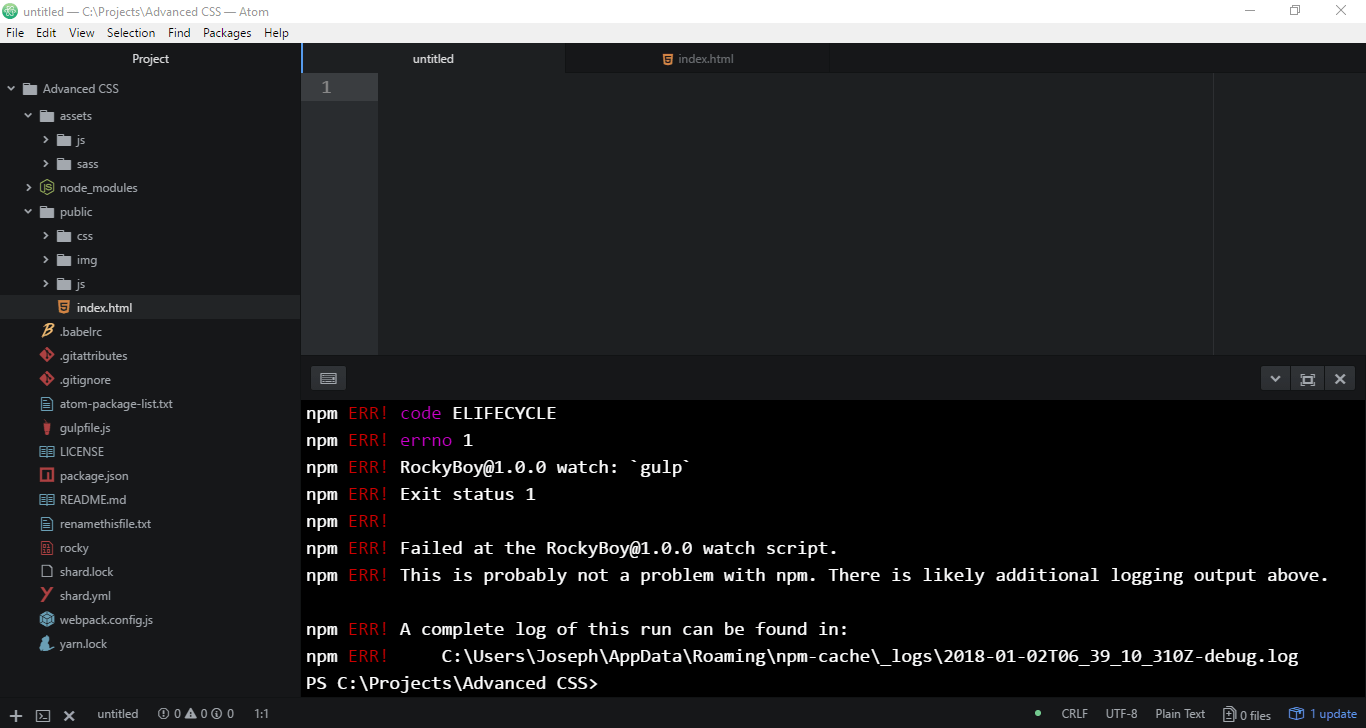The height and width of the screenshot is (728, 1366).
Task: Click the linter error count in status bar
Action: point(170,714)
